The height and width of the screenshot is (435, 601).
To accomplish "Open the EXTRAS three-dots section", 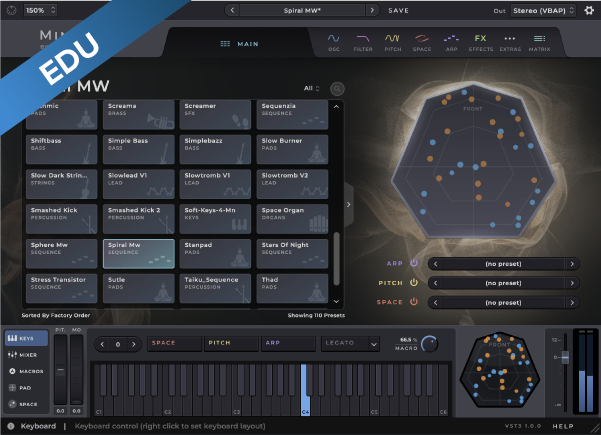I will 510,43.
